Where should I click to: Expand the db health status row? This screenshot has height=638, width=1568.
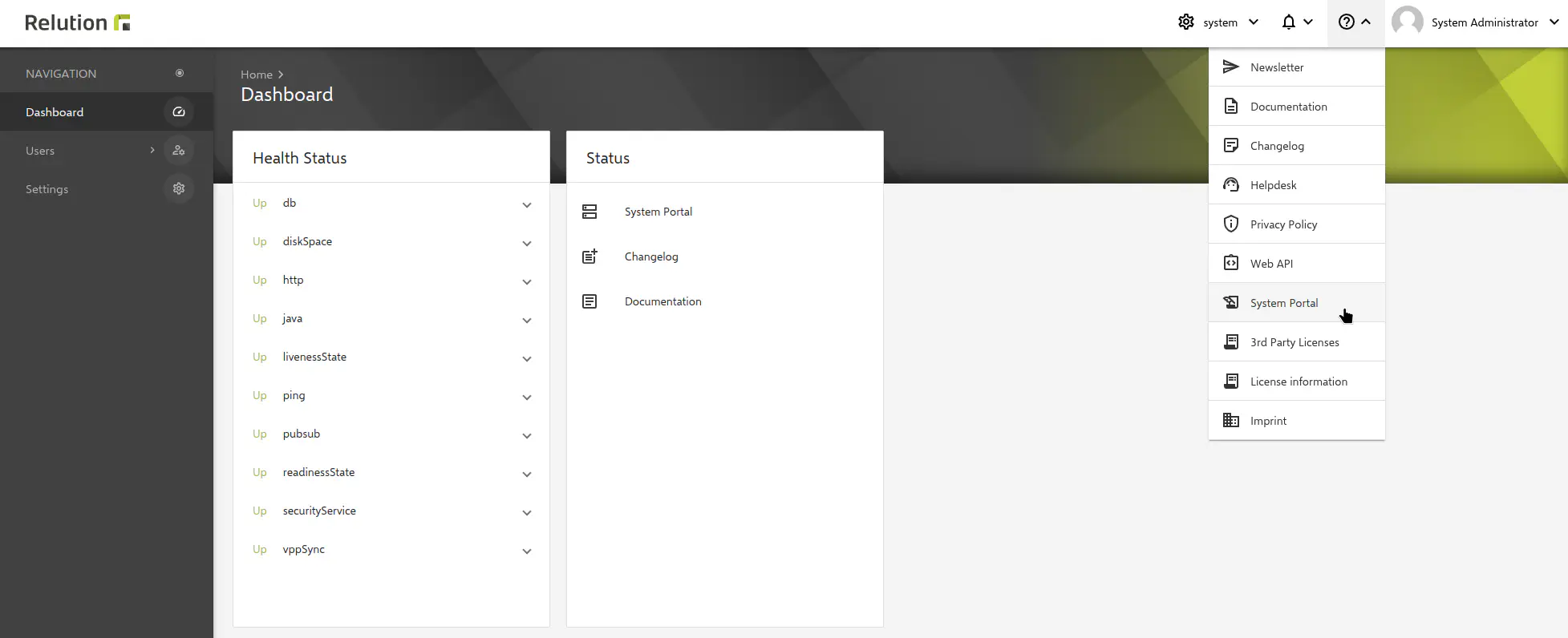(x=526, y=205)
